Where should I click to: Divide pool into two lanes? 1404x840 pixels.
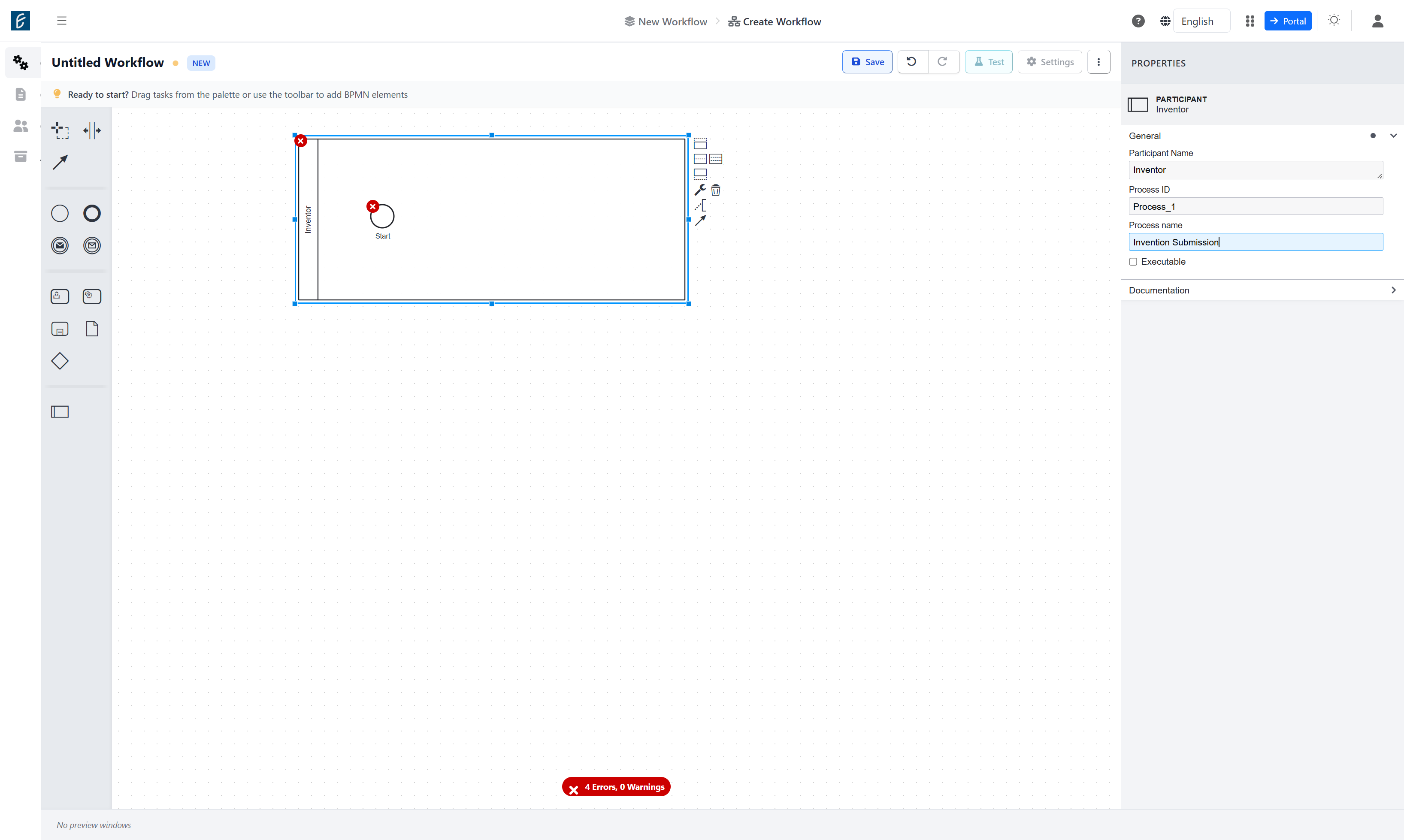click(x=700, y=159)
